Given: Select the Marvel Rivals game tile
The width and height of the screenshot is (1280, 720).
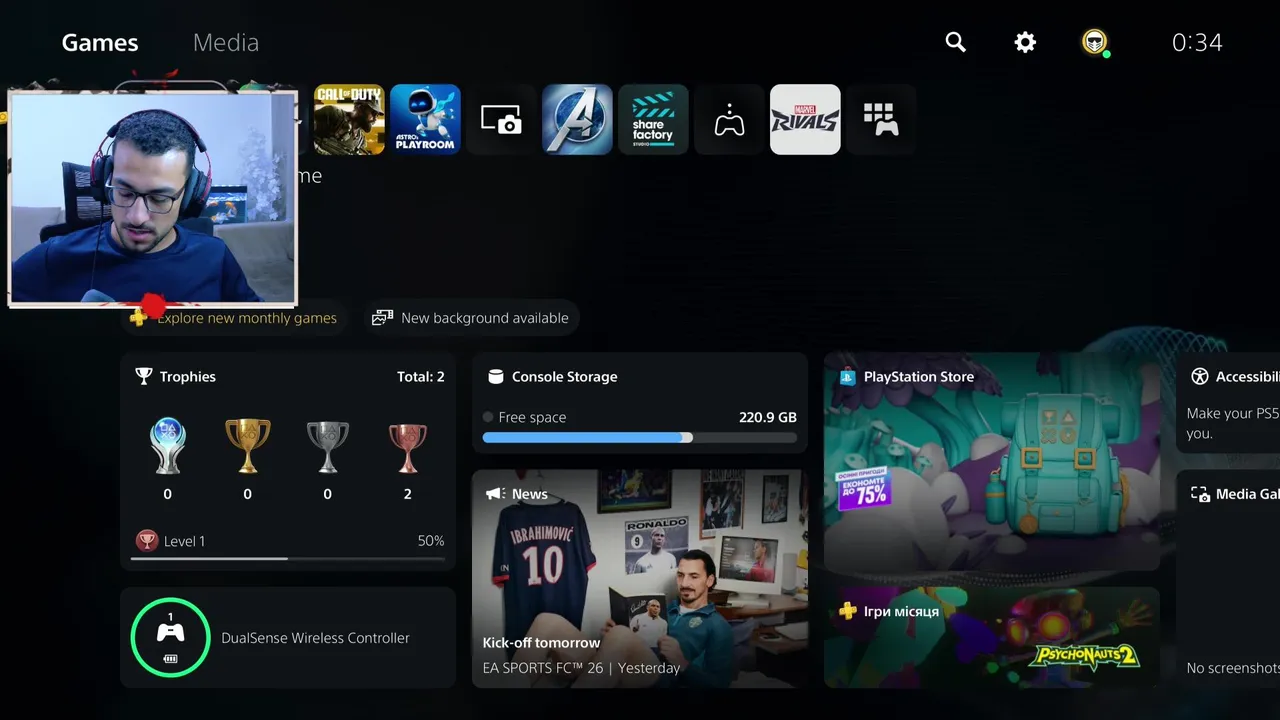Looking at the screenshot, I should pyautogui.click(x=805, y=120).
